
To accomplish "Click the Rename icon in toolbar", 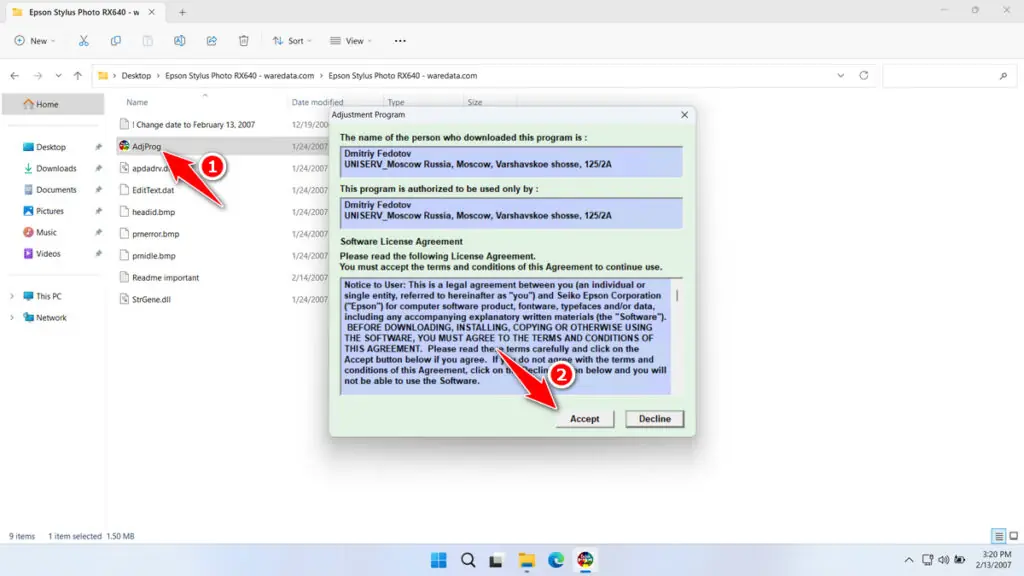I will click(x=180, y=41).
